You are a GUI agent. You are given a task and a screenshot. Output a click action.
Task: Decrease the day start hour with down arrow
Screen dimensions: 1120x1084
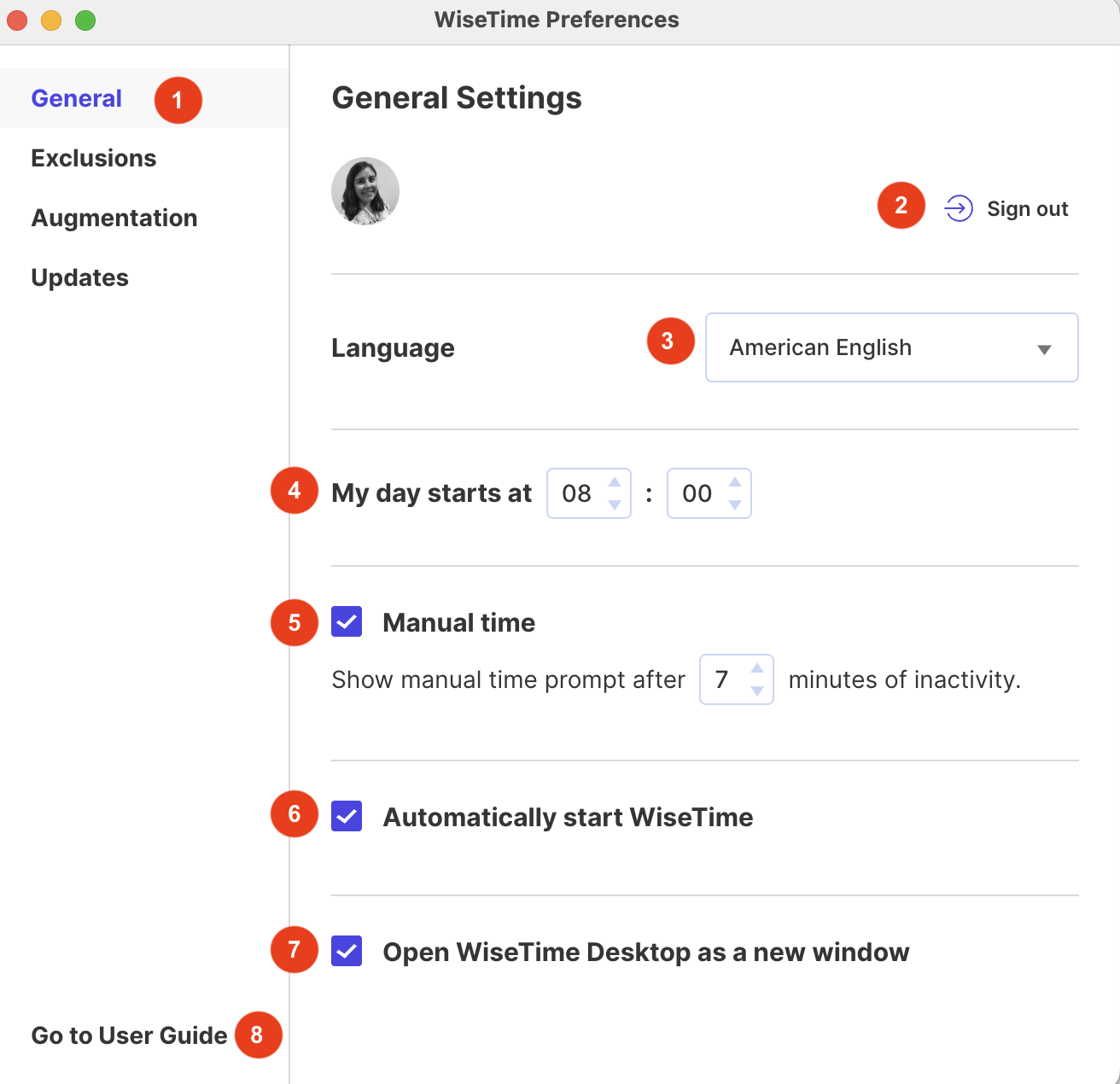click(x=615, y=505)
